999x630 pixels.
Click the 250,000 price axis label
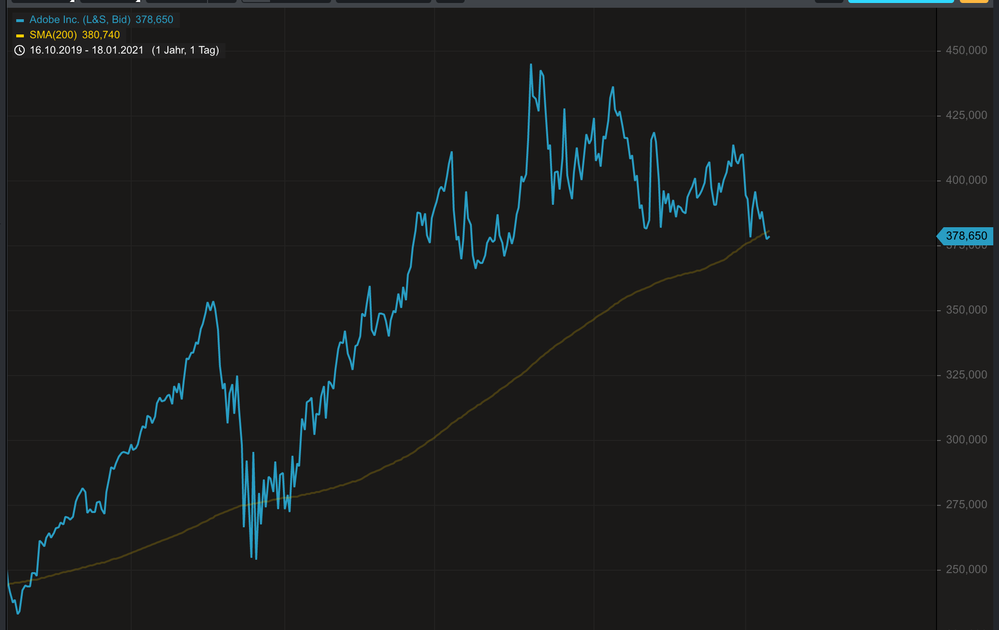click(x=966, y=571)
